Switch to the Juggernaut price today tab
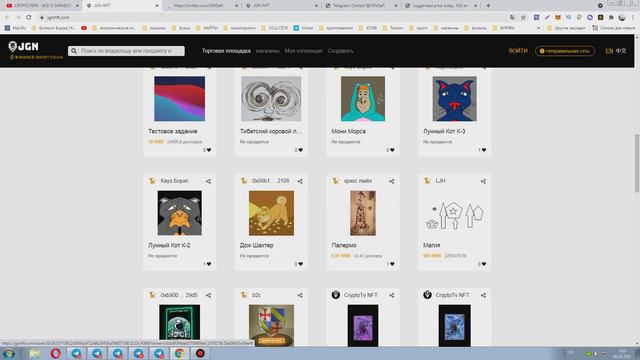Image resolution: width=640 pixels, height=360 pixels. point(441,6)
